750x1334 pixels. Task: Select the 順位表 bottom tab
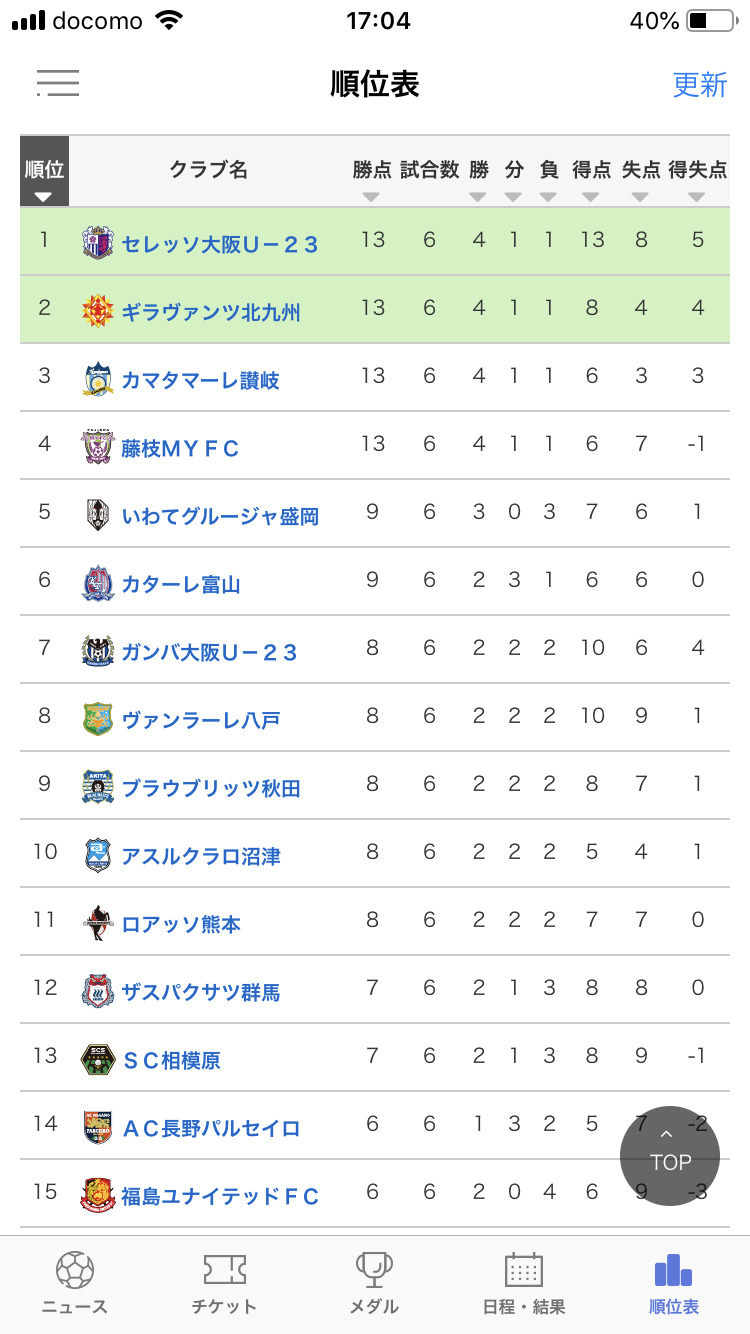[673, 1283]
